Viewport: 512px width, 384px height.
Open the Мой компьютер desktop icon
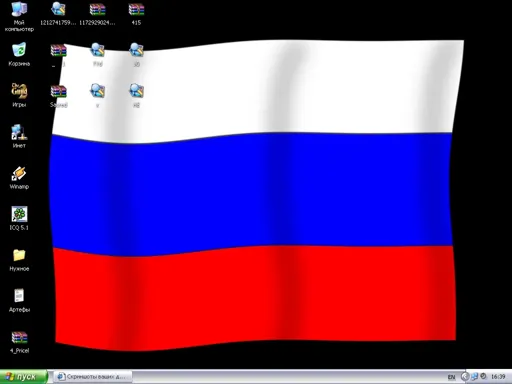pos(19,16)
